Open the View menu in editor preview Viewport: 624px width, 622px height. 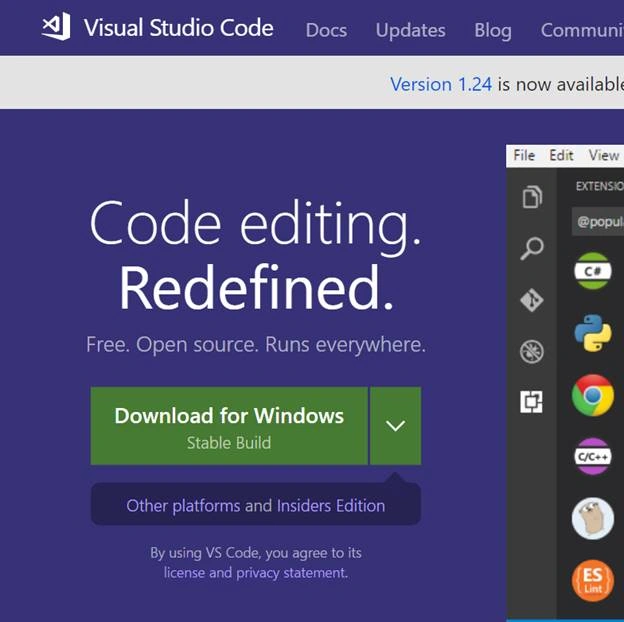604,155
